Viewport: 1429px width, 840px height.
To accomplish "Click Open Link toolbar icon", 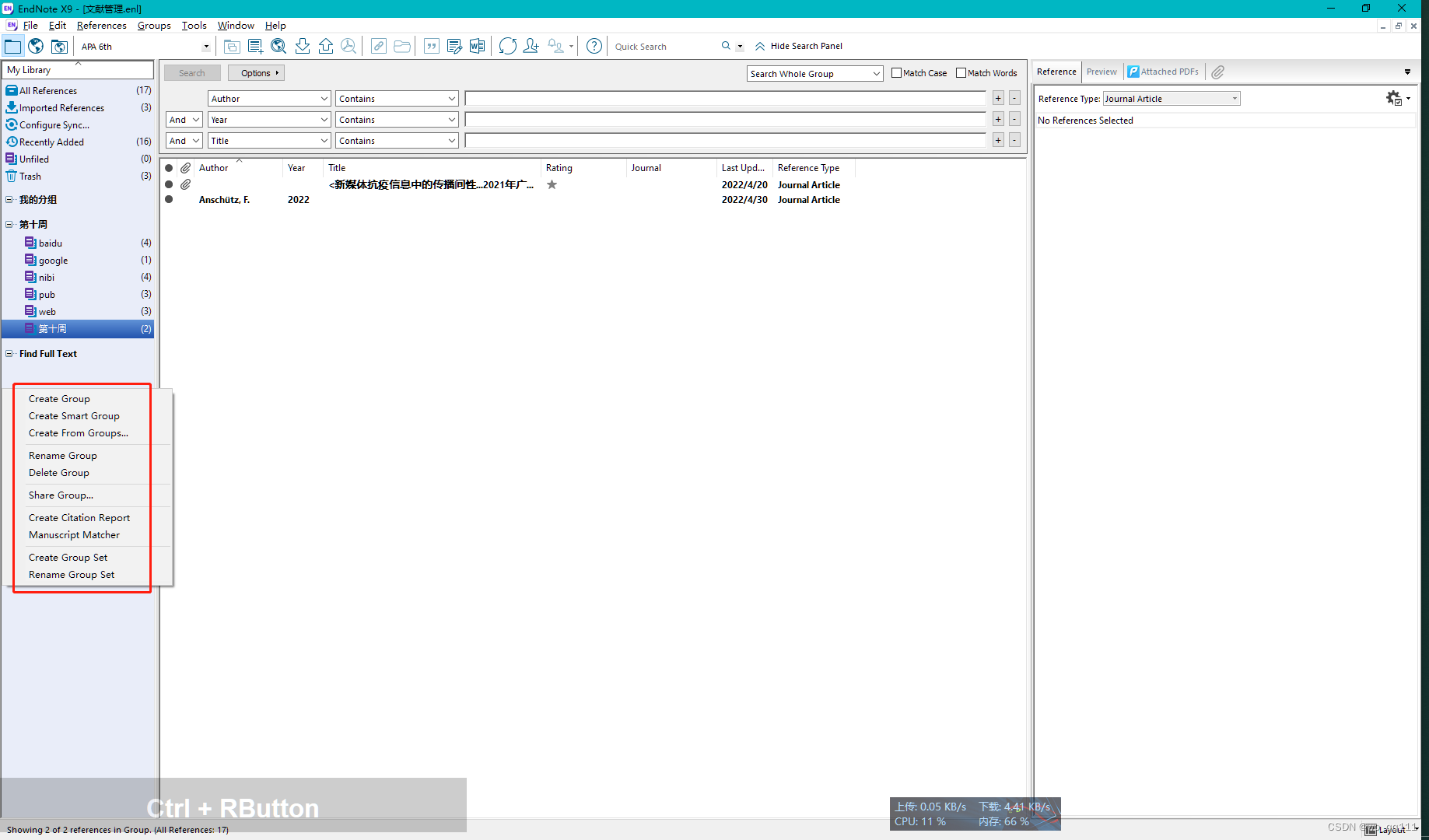I will click(379, 46).
